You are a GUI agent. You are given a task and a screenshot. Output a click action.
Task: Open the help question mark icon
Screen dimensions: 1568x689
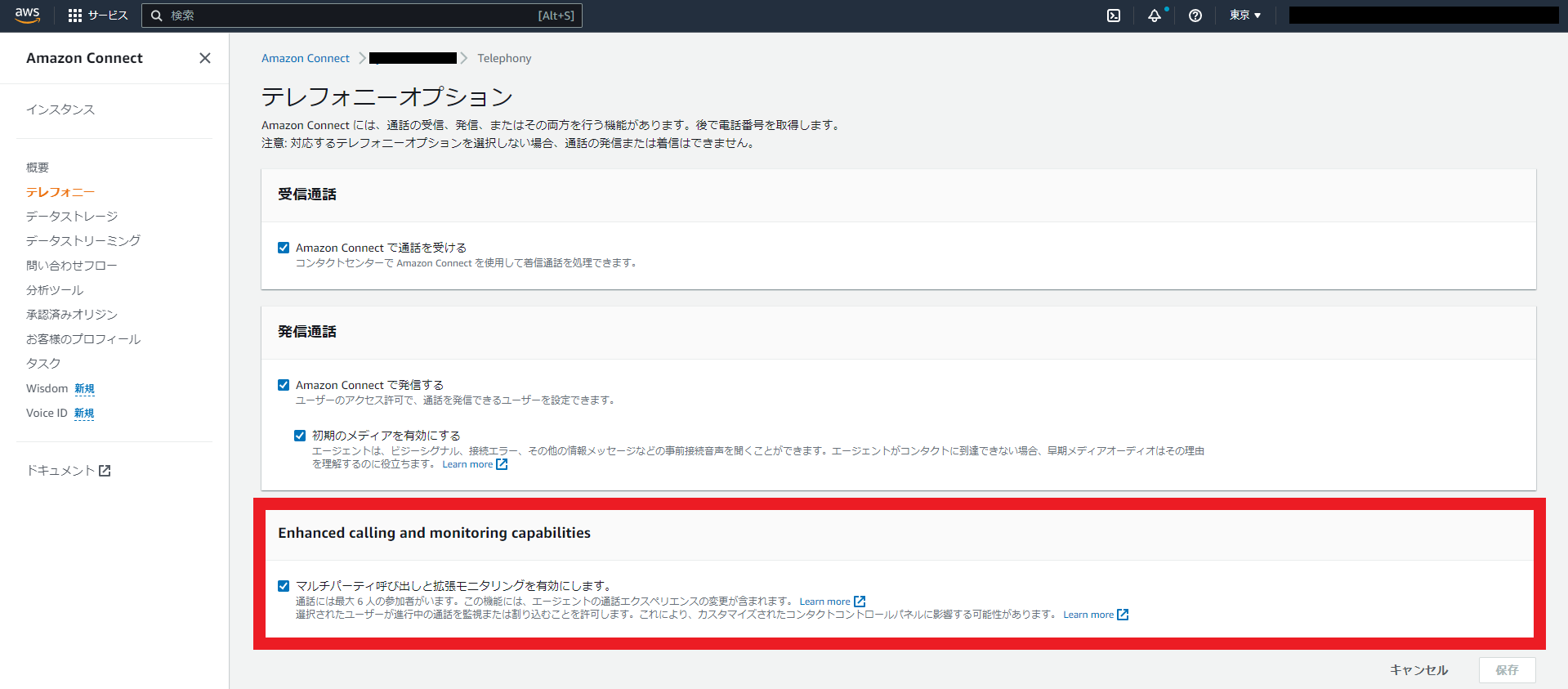tap(1195, 16)
